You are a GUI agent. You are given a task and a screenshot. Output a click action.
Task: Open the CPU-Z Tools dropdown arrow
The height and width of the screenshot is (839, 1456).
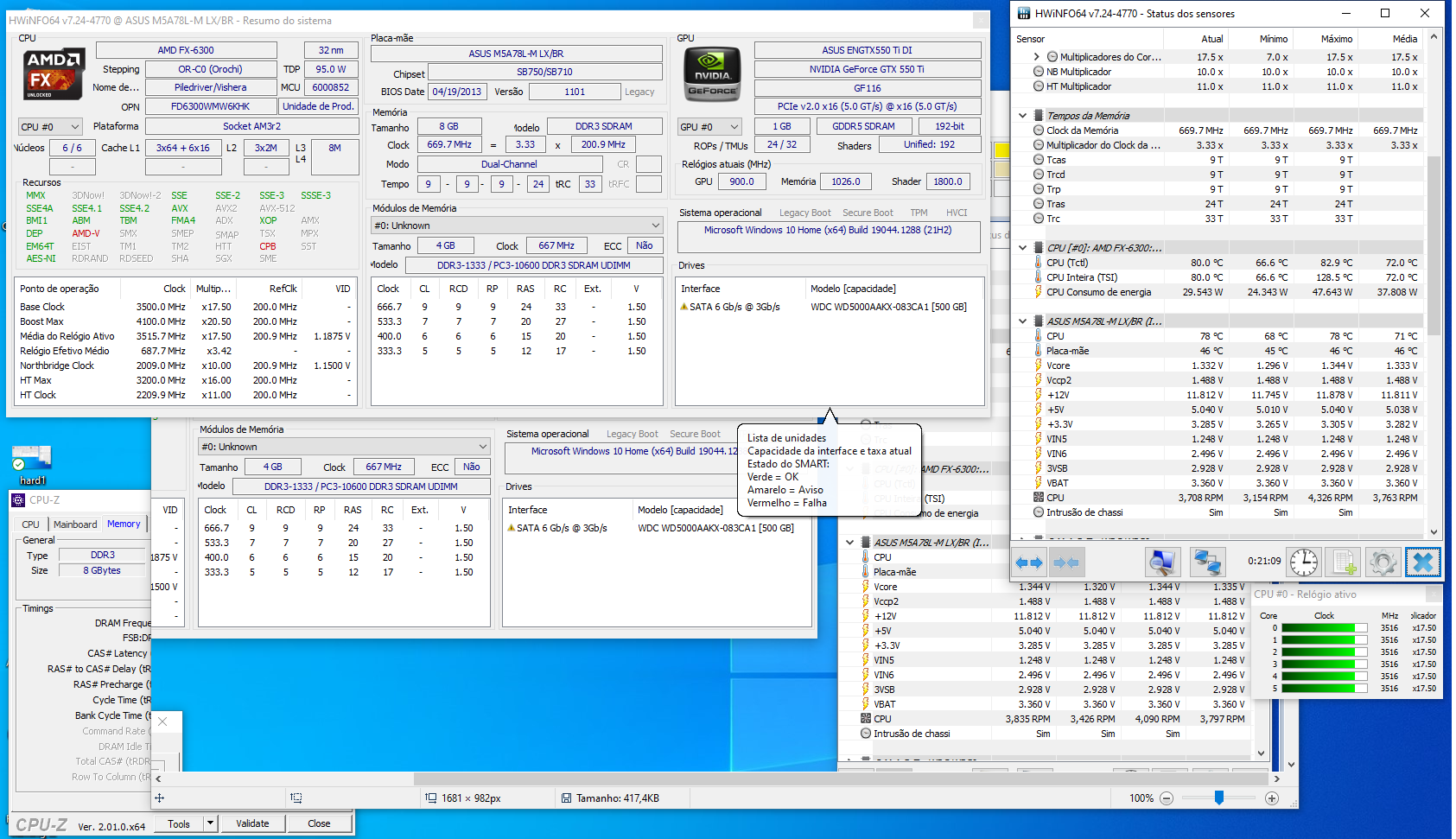[x=210, y=823]
